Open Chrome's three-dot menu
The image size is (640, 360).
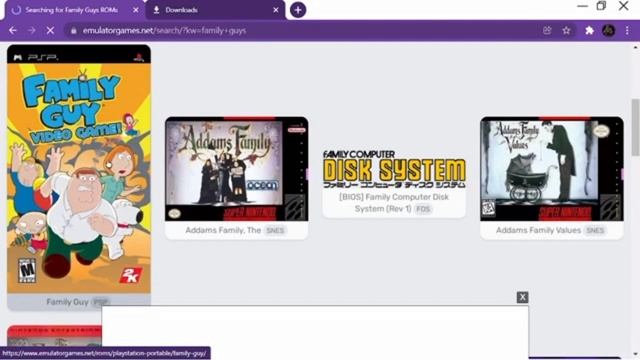pyautogui.click(x=627, y=31)
